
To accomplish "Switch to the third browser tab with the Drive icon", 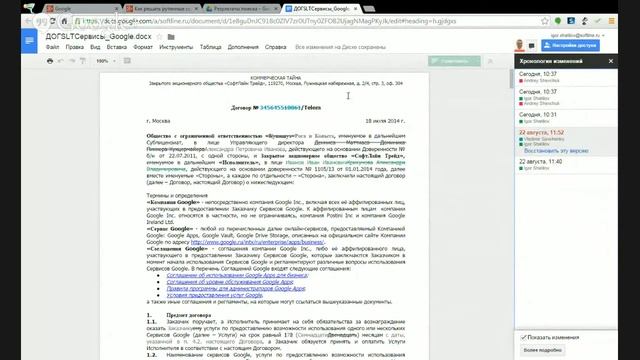I will [x=242, y=9].
